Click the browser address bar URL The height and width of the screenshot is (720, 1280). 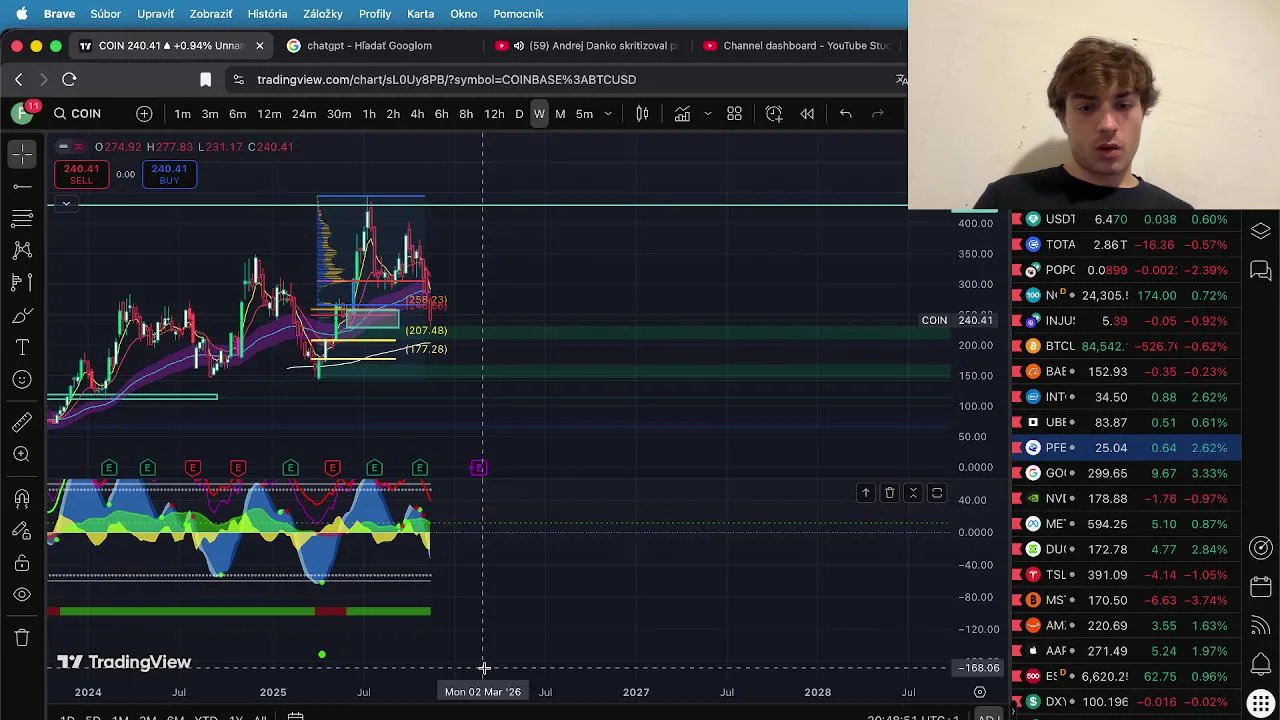(446, 80)
